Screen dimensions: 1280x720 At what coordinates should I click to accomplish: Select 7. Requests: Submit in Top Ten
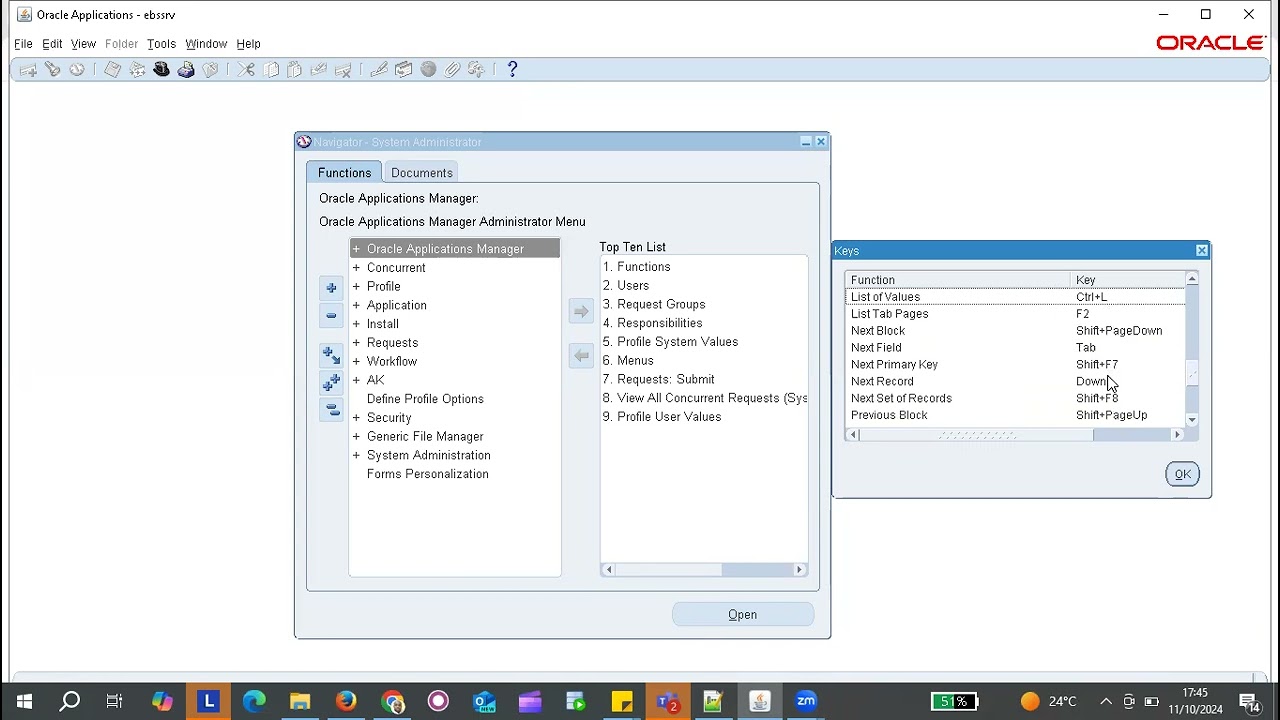658,379
